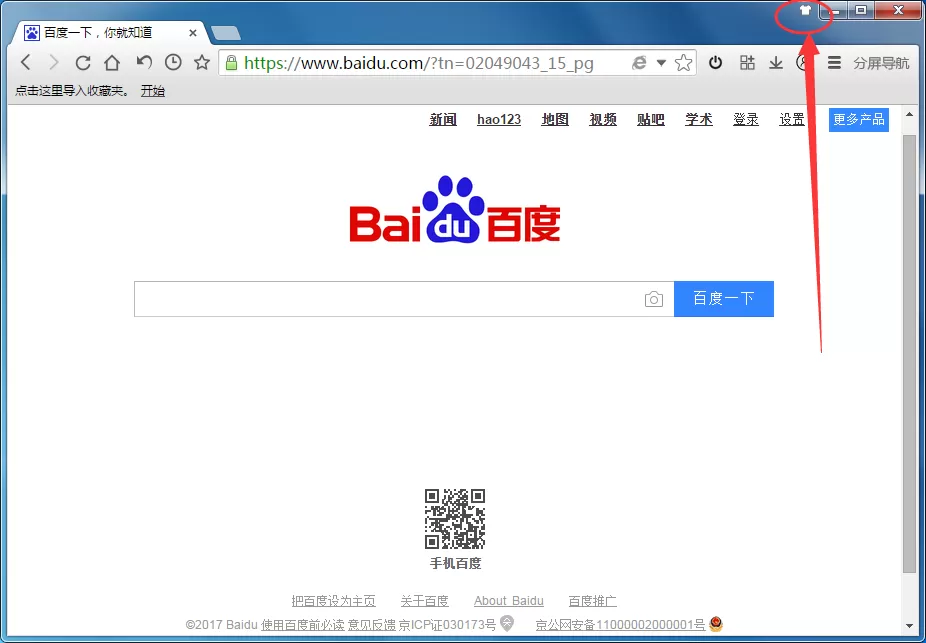Click the 手机百度 QR code

455,519
